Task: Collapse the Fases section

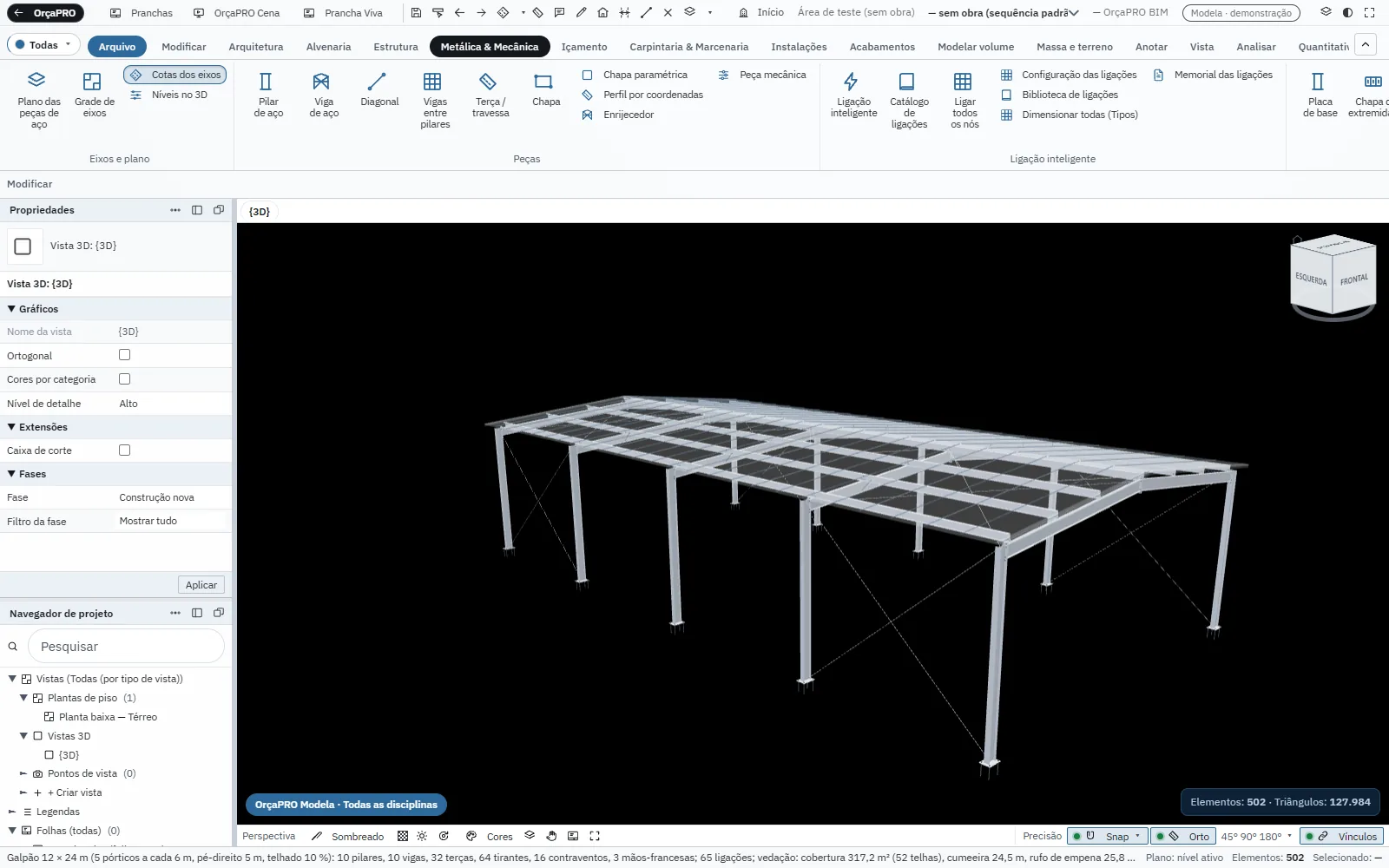Action: [x=12, y=474]
